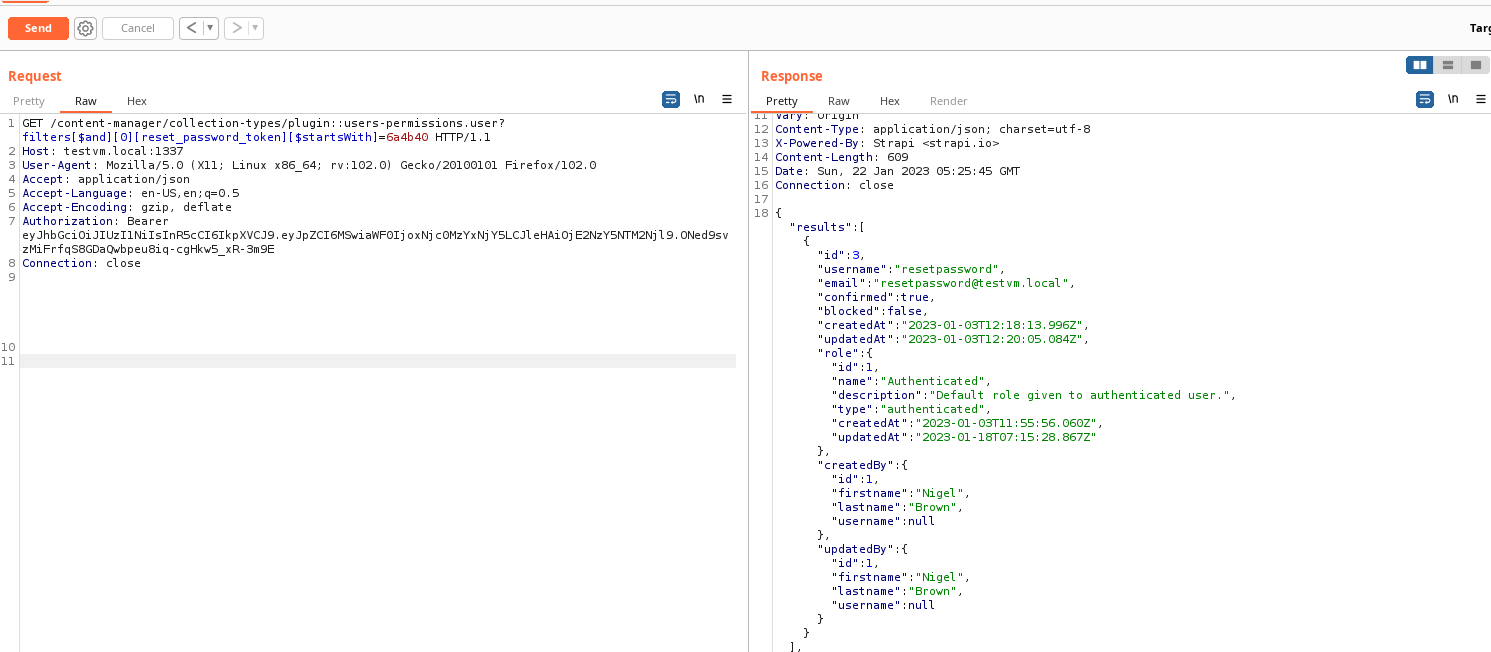
Task: Click the Request panel heading
Action: coord(35,76)
